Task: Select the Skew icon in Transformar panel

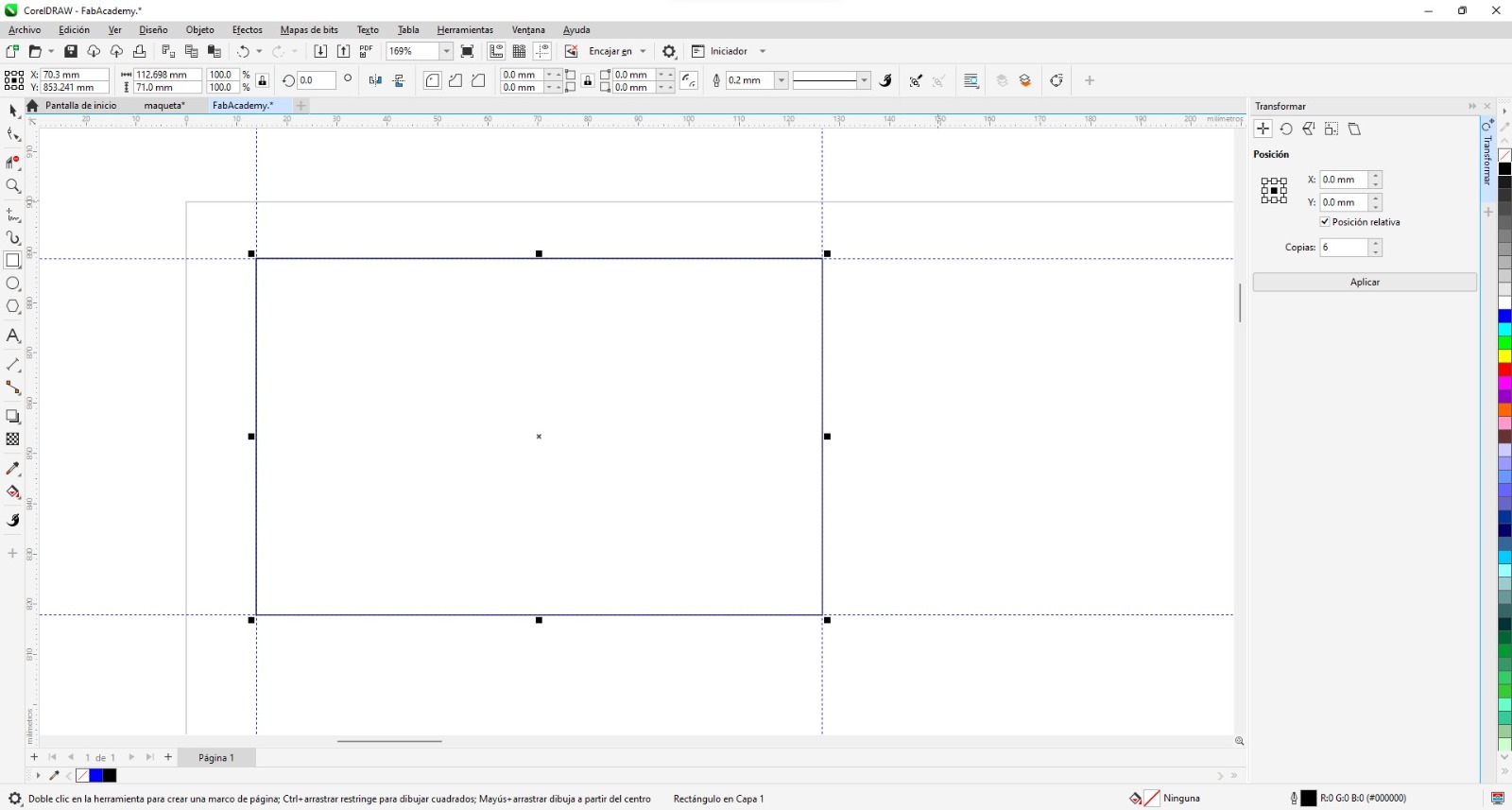Action: (1354, 129)
